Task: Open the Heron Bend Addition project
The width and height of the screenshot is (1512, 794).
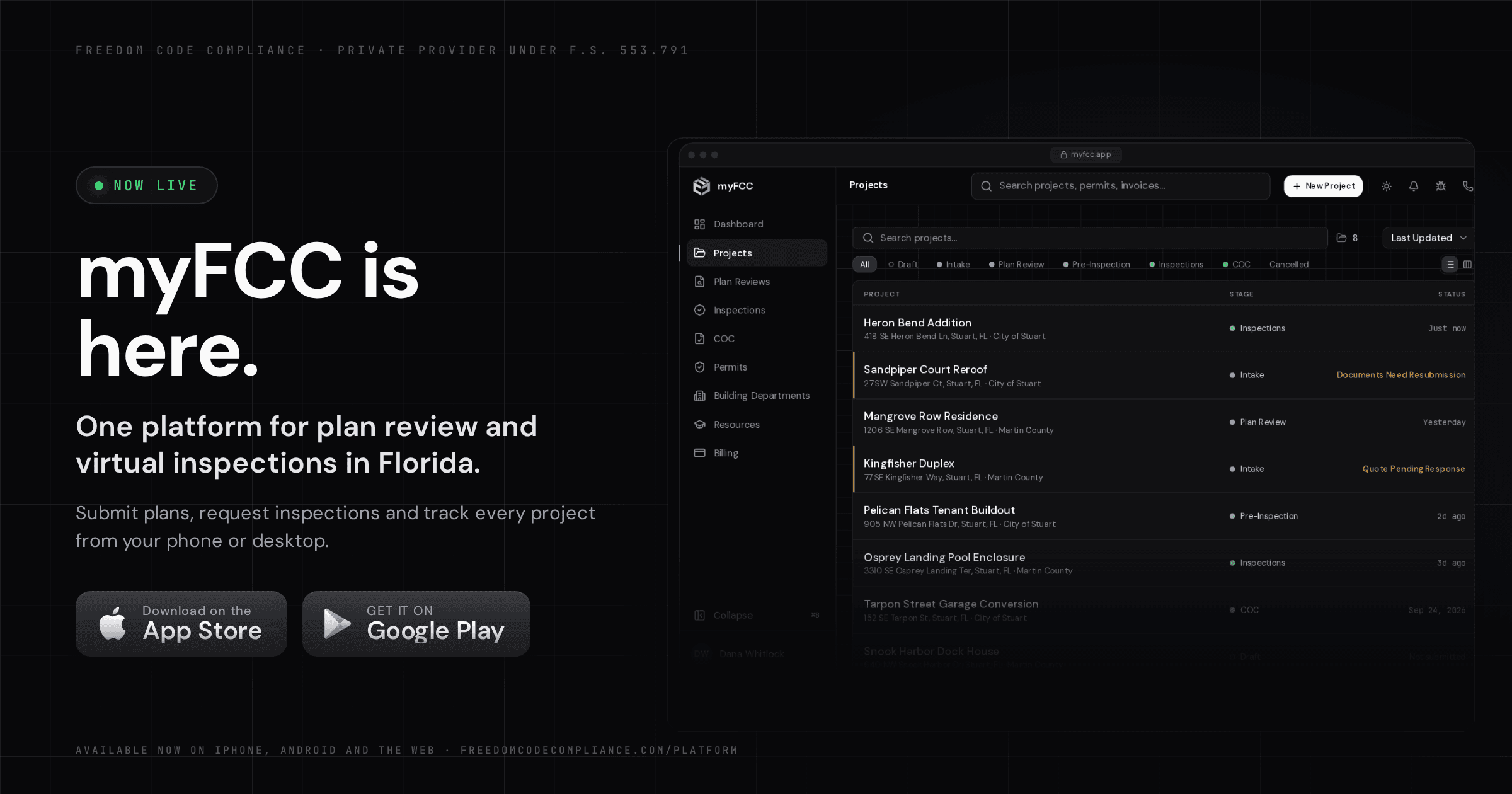Action: [1164, 328]
